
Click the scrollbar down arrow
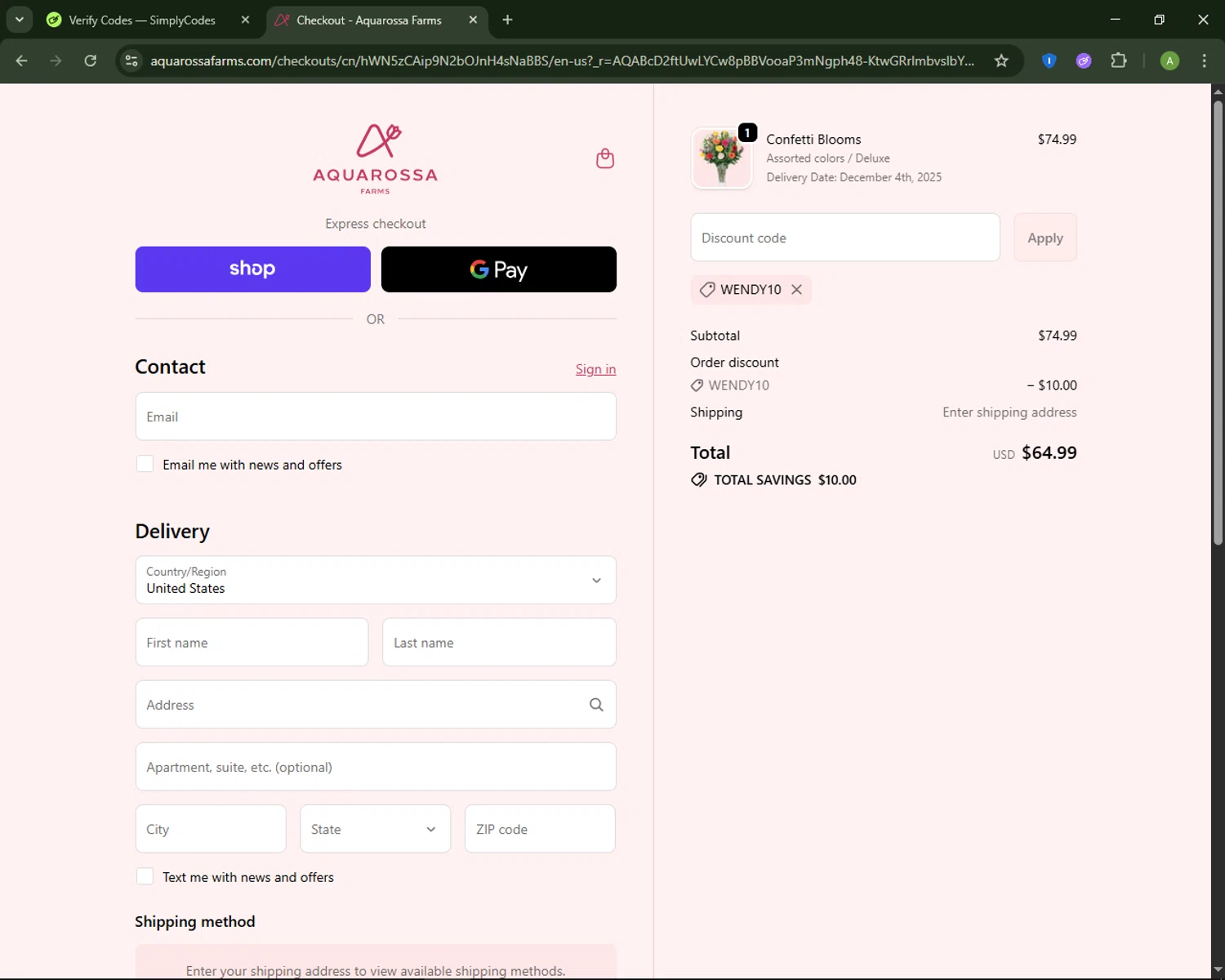[1218, 970]
